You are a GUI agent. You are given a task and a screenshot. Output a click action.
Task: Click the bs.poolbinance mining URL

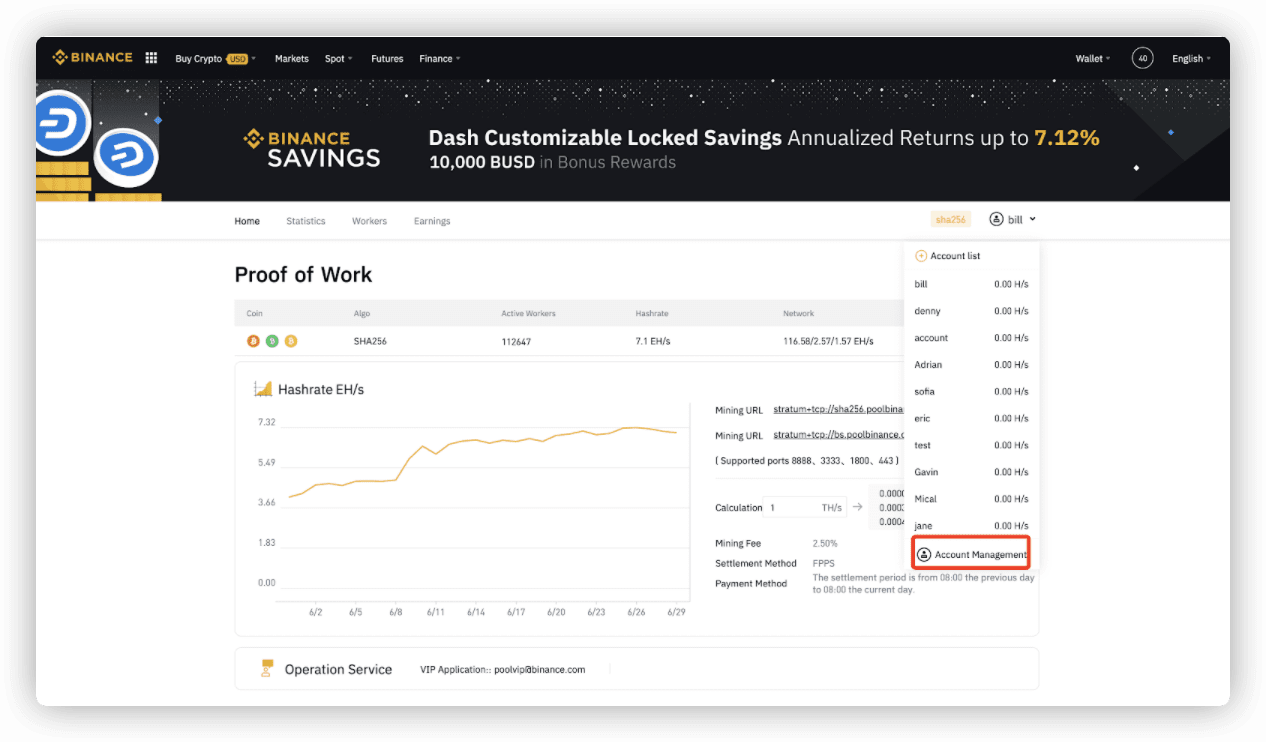tap(838, 435)
